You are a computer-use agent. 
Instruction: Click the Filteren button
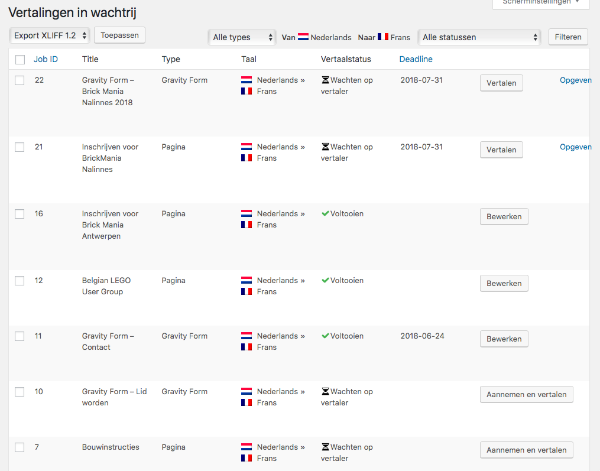pyautogui.click(x=568, y=37)
